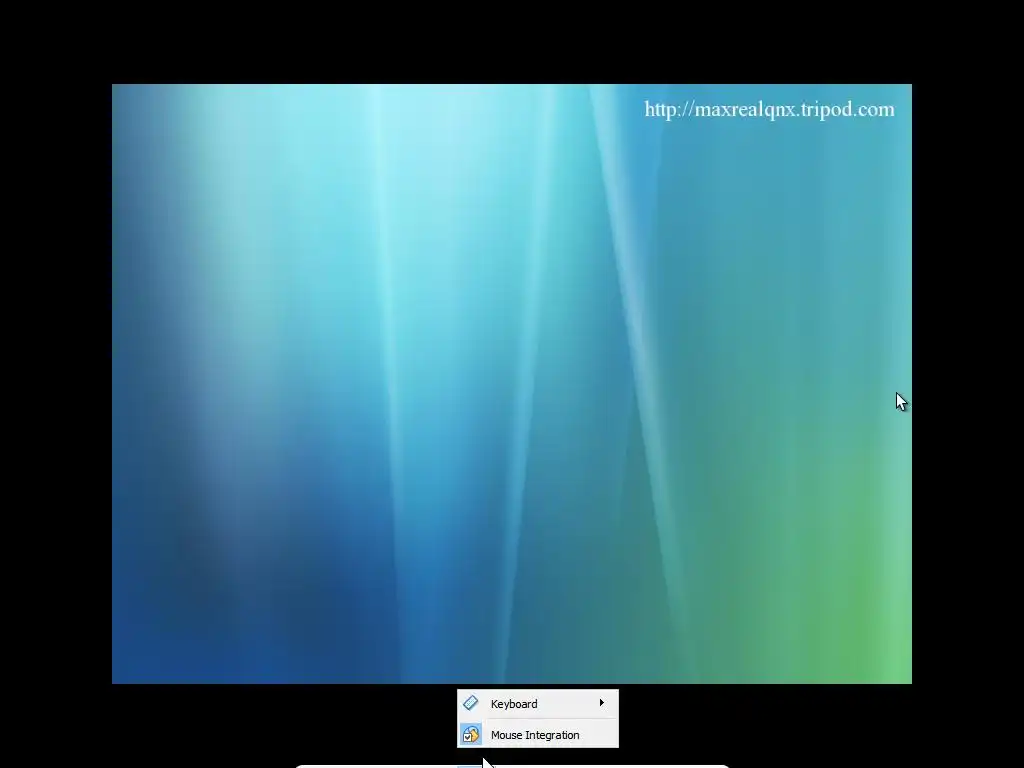Open the Keyboard submenu entry
The height and width of the screenshot is (768, 1024).
[x=537, y=703]
